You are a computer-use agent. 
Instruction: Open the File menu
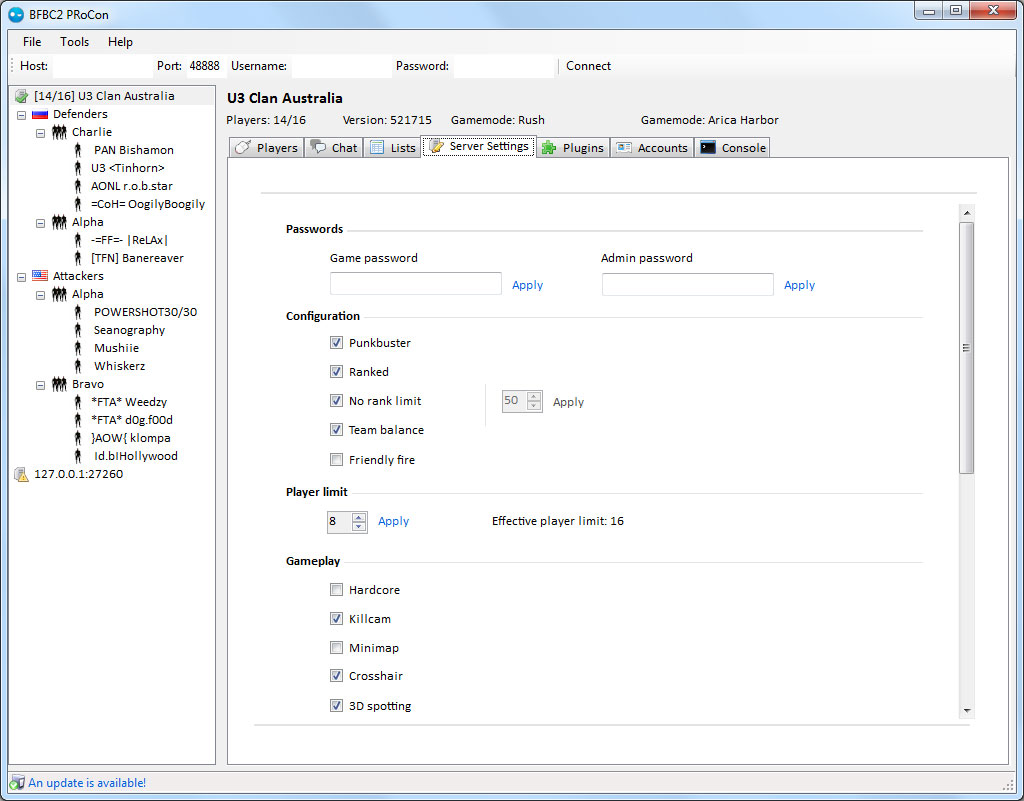click(32, 42)
